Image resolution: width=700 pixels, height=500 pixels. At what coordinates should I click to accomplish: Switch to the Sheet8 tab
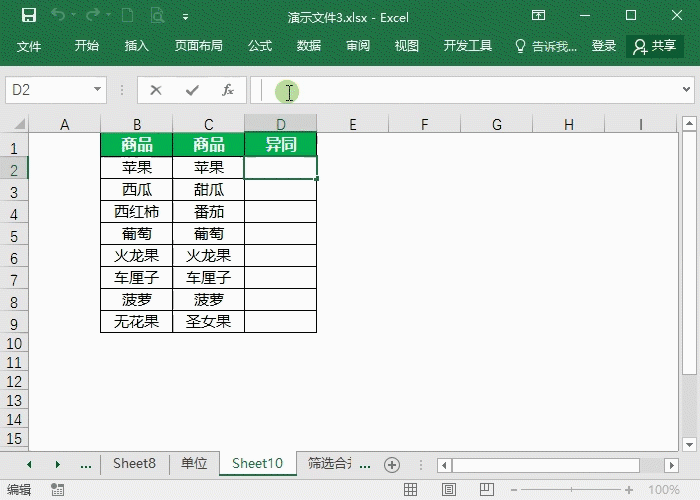134,463
